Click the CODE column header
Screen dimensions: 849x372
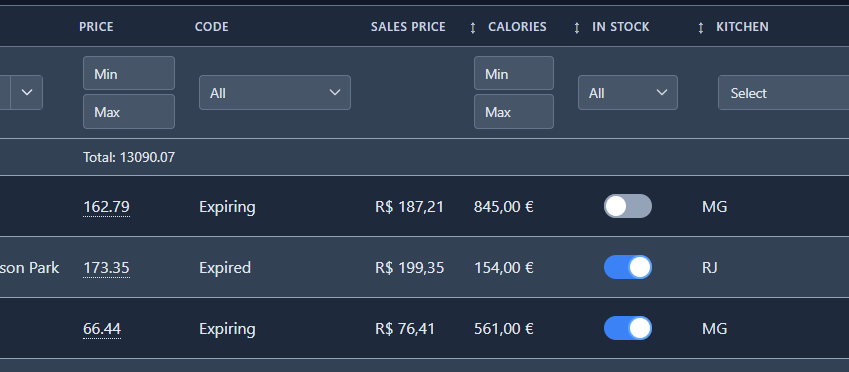click(x=212, y=27)
